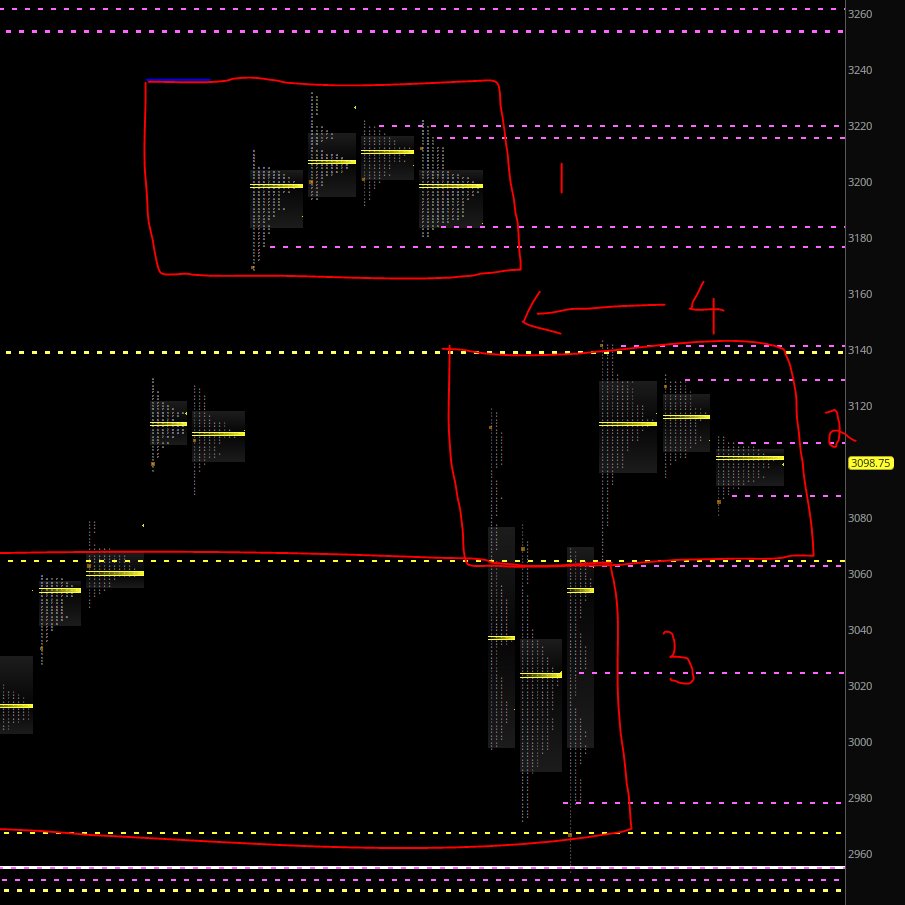Click the 3020 price scale value
The height and width of the screenshot is (905, 905).
[x=859, y=686]
